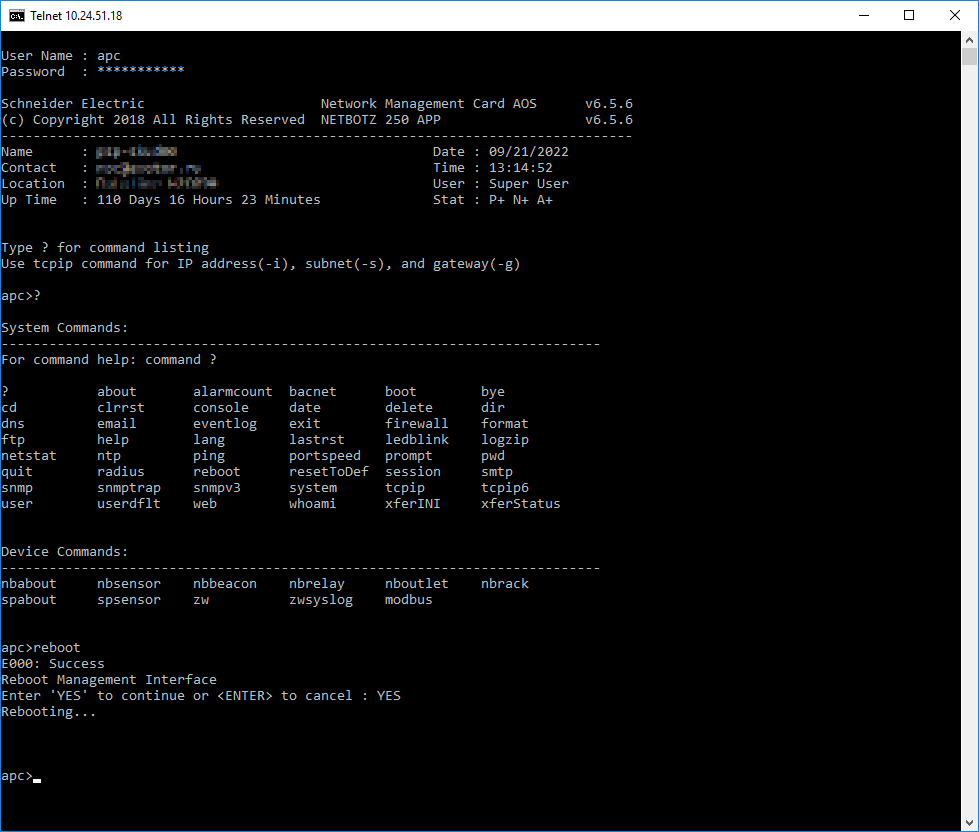979x832 pixels.
Task: Click the 'userdflt' command text
Action: coord(129,503)
